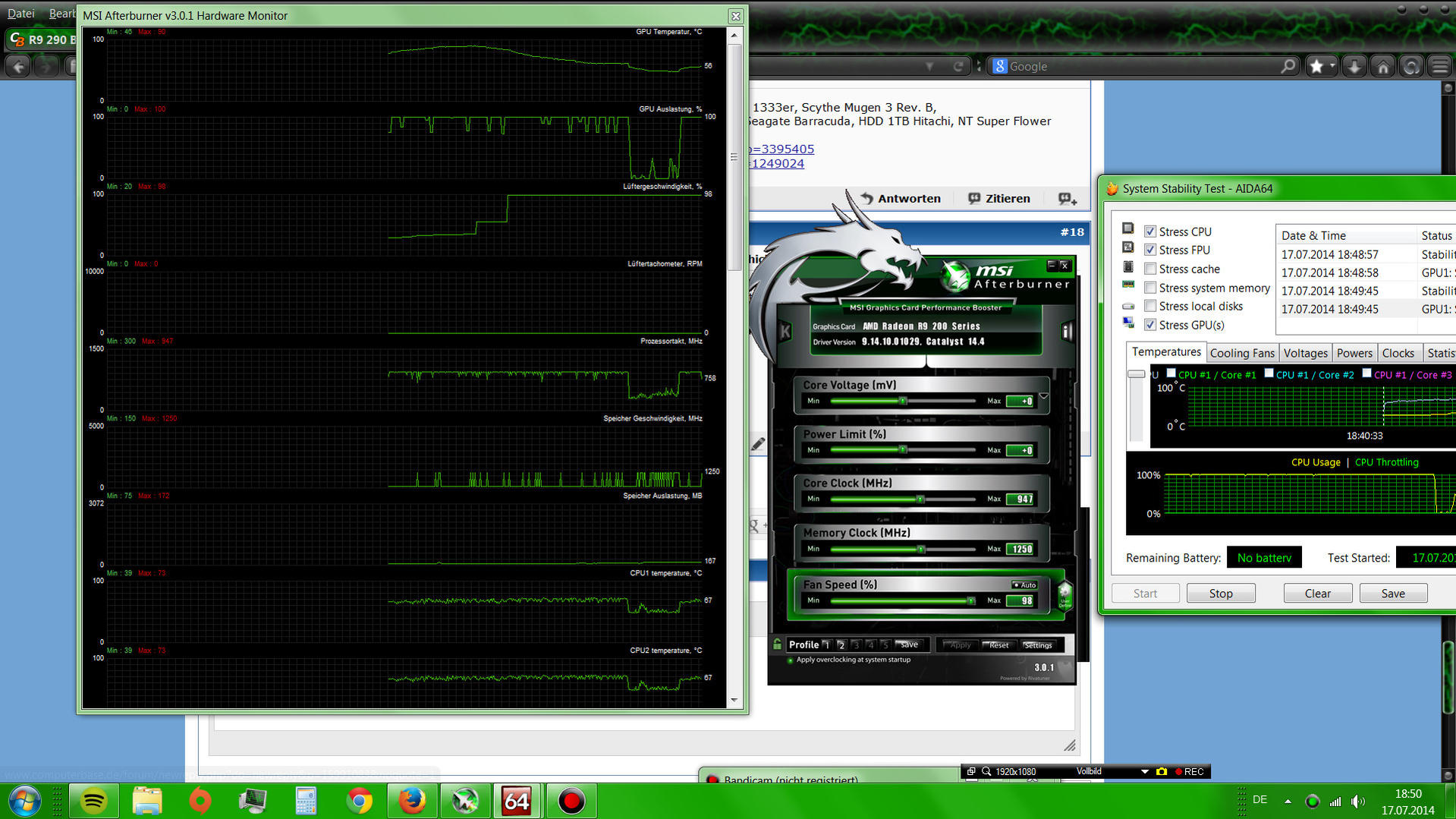1456x819 pixels.
Task: Open the Afterburner Kombustor K button
Action: [x=785, y=331]
